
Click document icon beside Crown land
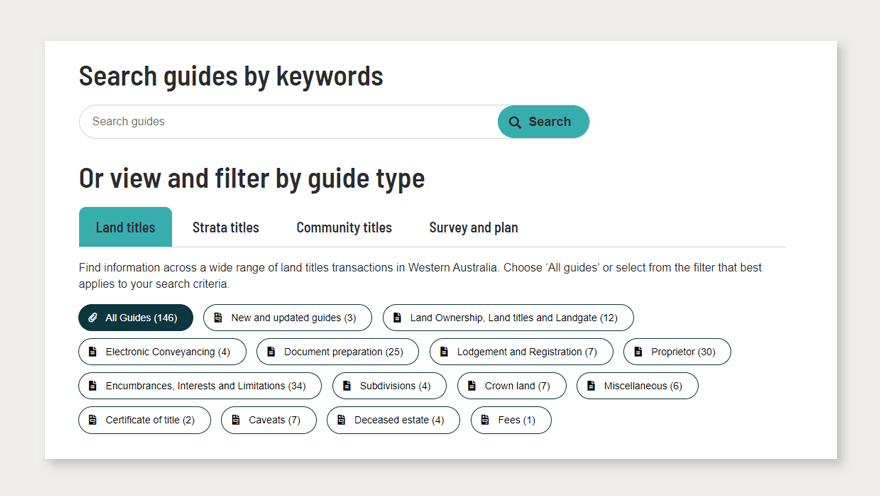pos(472,386)
